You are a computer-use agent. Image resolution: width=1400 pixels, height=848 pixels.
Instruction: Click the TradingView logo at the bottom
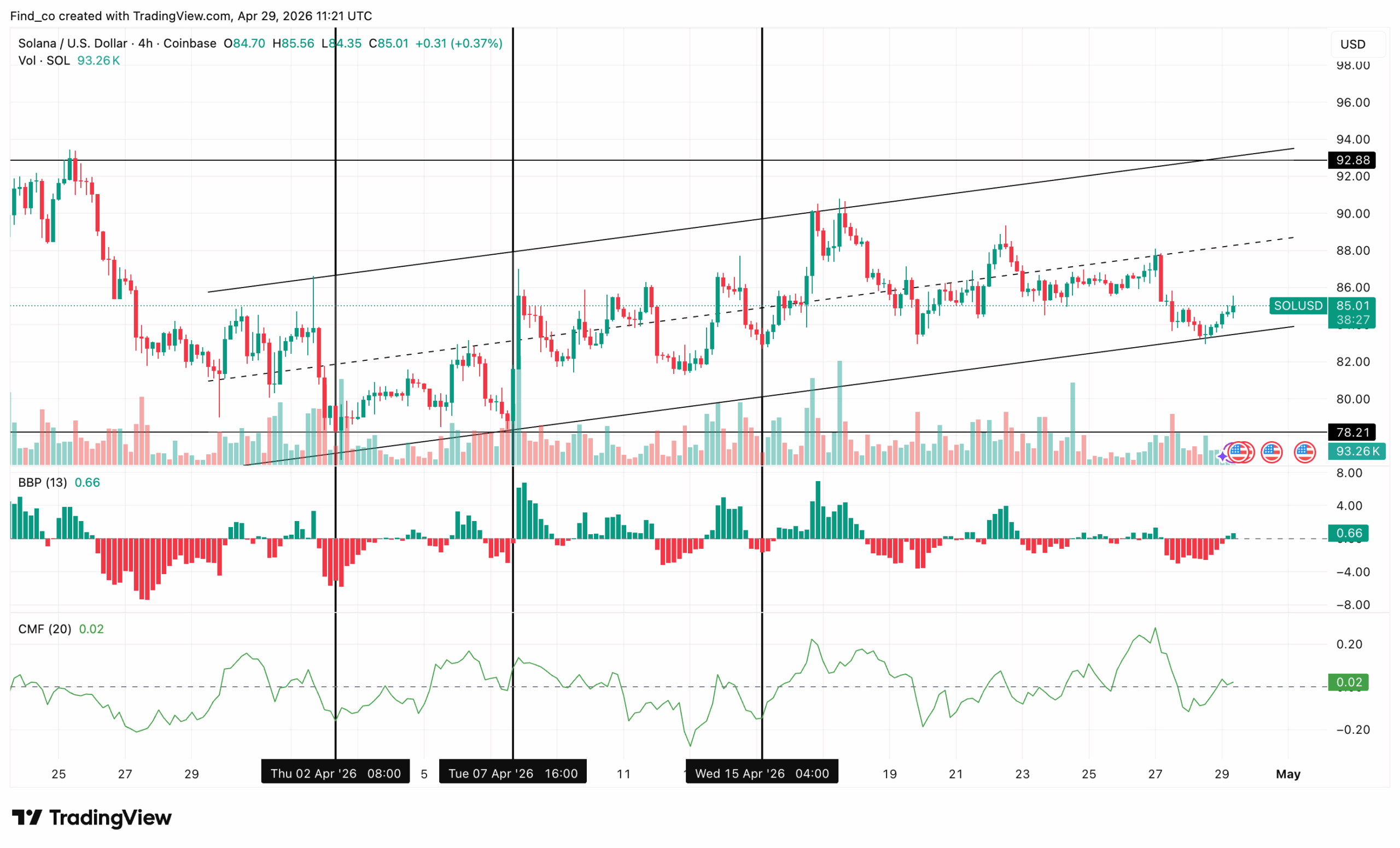91,818
